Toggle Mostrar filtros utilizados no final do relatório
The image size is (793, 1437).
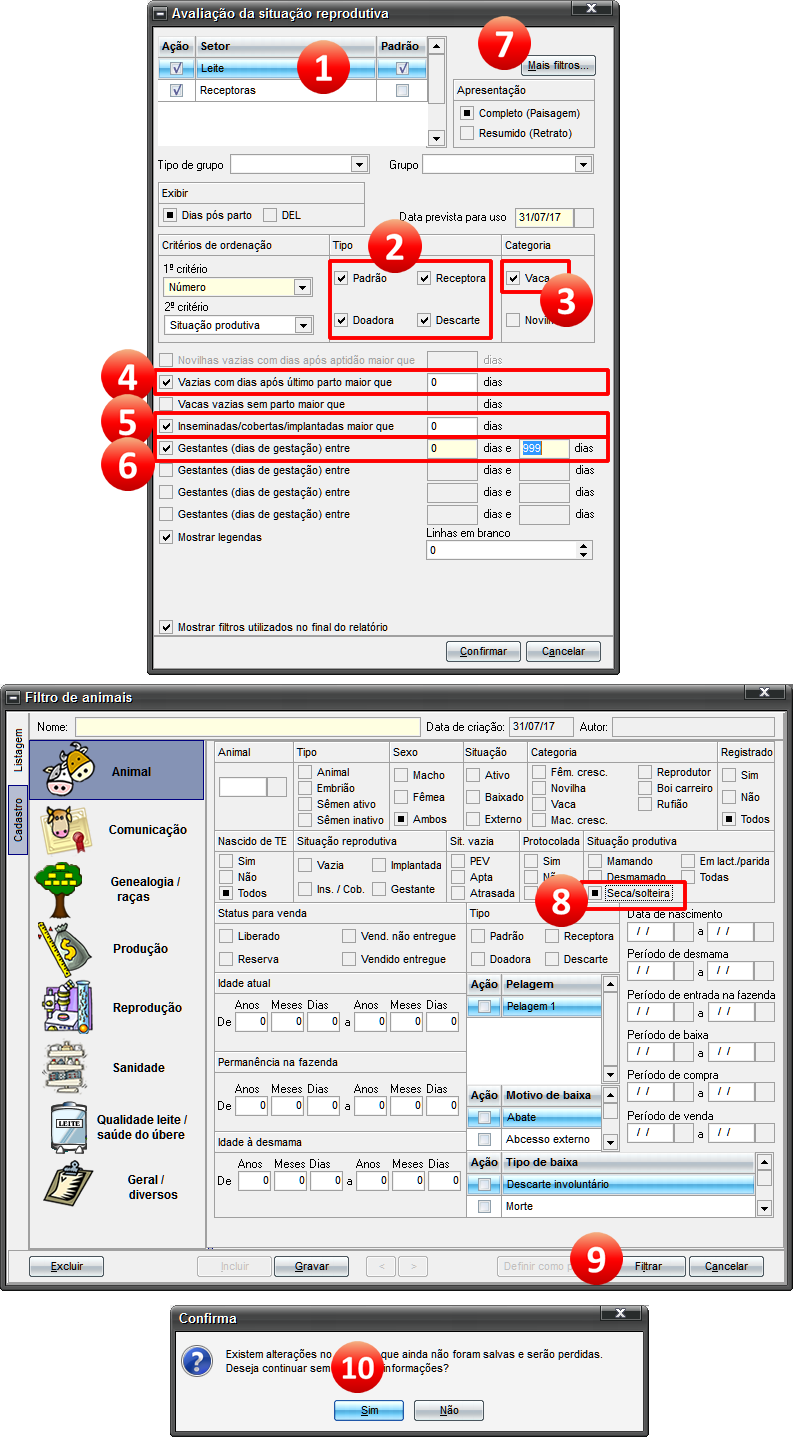[x=167, y=627]
